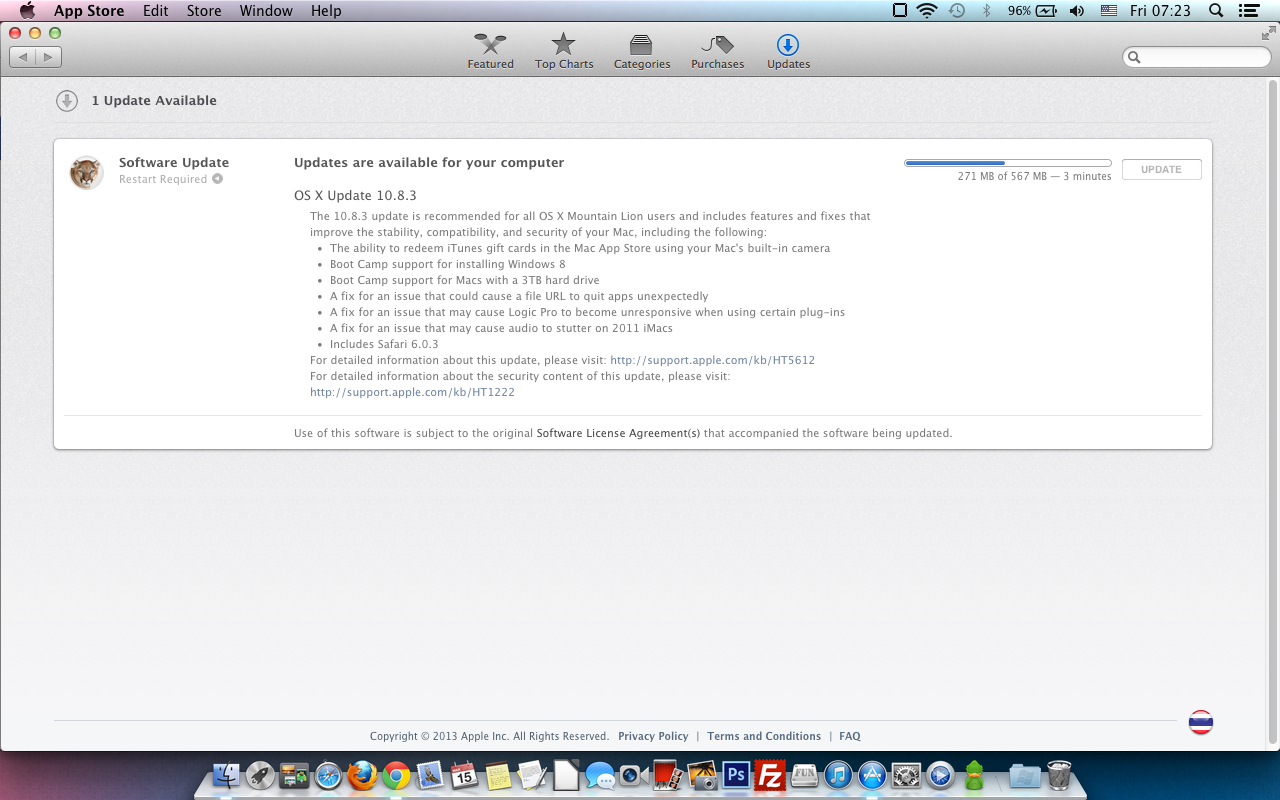The height and width of the screenshot is (800, 1280).
Task: Open Finder from the Dock
Action: pyautogui.click(x=227, y=775)
